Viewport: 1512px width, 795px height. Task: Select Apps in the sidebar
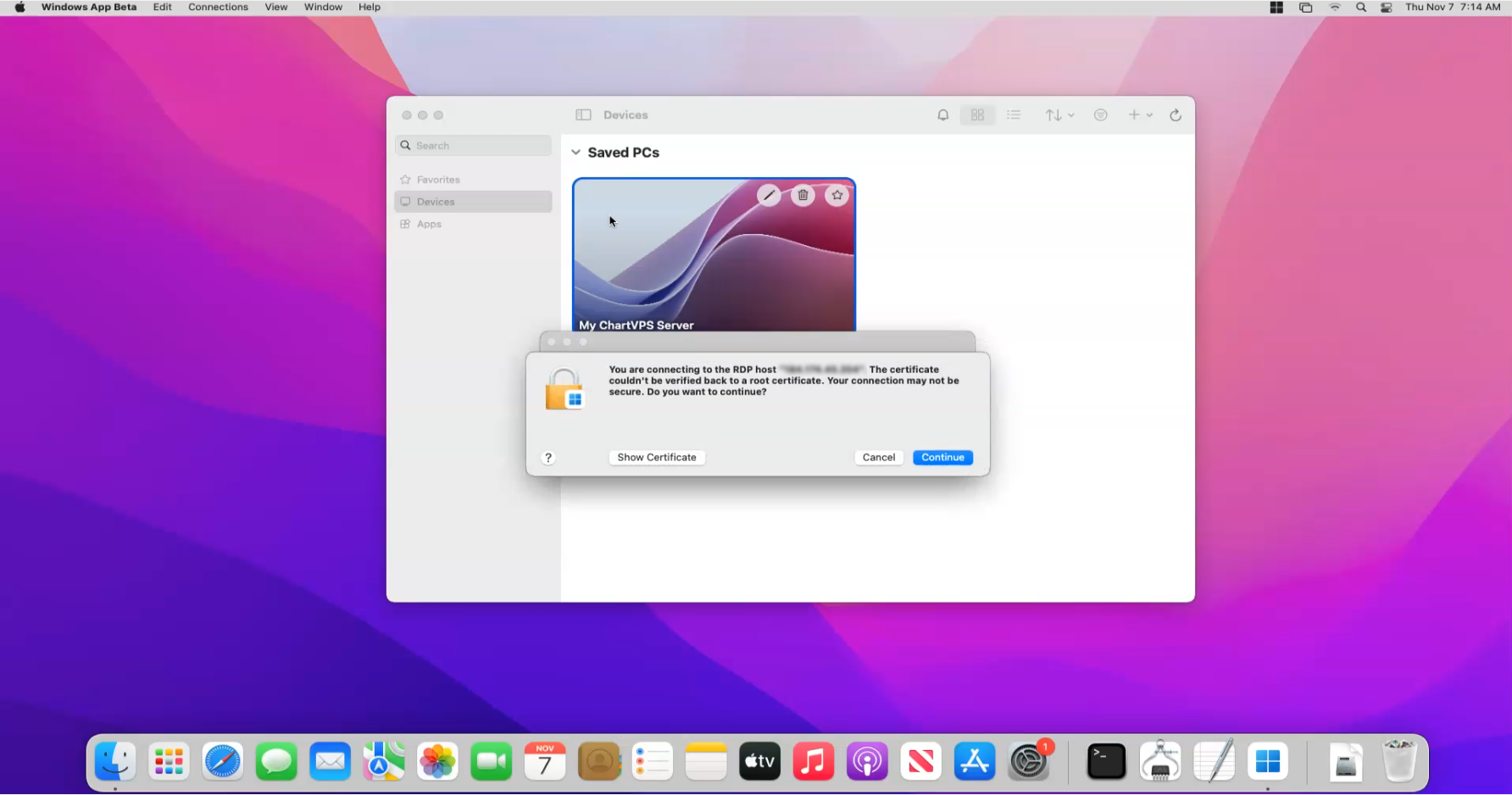pyautogui.click(x=429, y=225)
